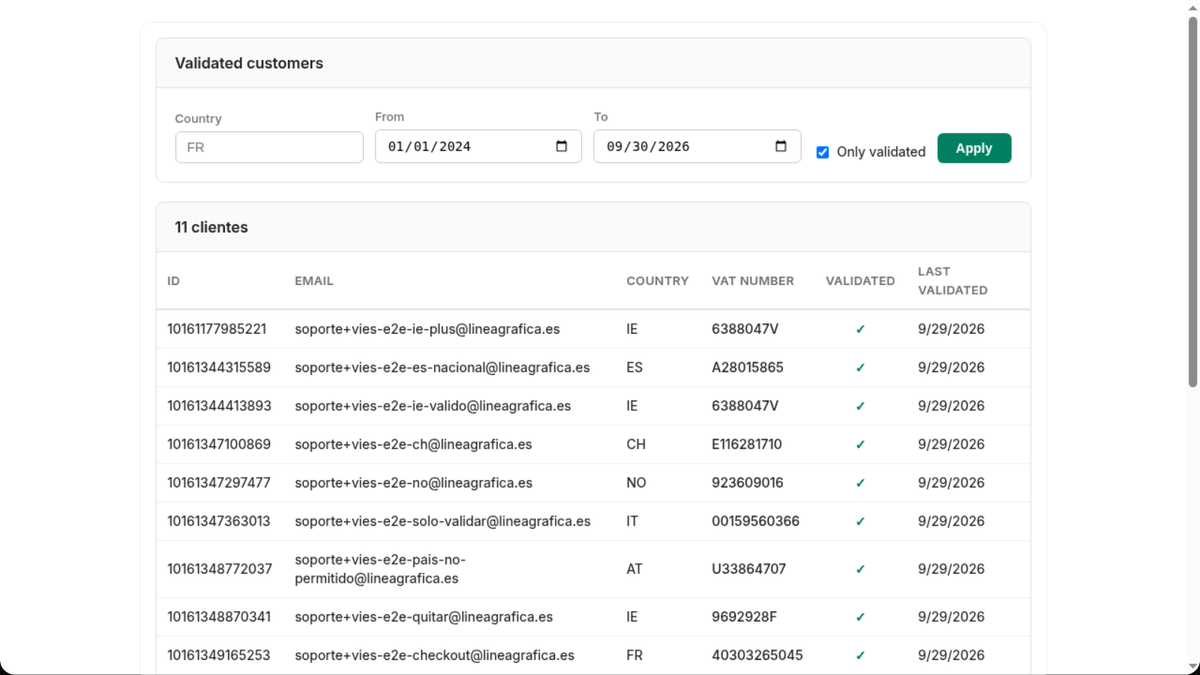Select ID 10161347100869
The image size is (1200, 675).
219,444
